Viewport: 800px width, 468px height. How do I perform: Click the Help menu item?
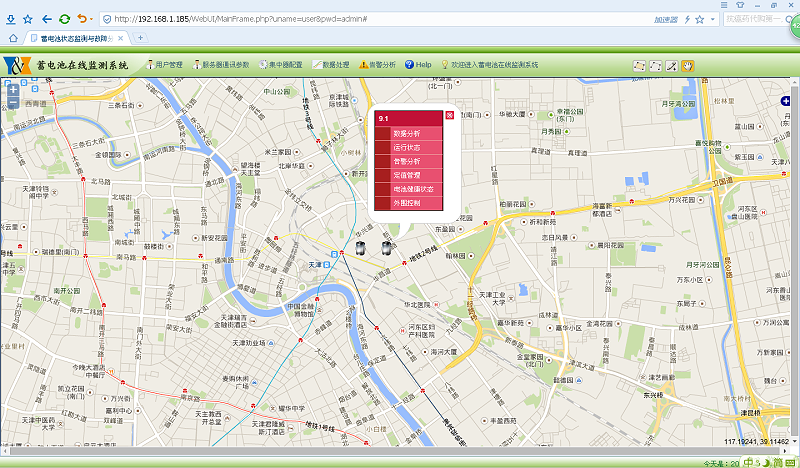418,64
